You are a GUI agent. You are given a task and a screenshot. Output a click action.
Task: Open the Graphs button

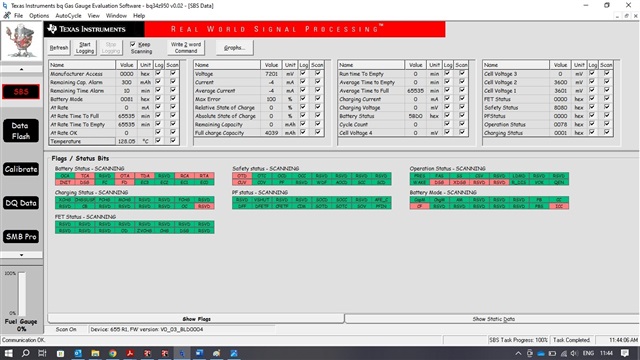(x=235, y=48)
